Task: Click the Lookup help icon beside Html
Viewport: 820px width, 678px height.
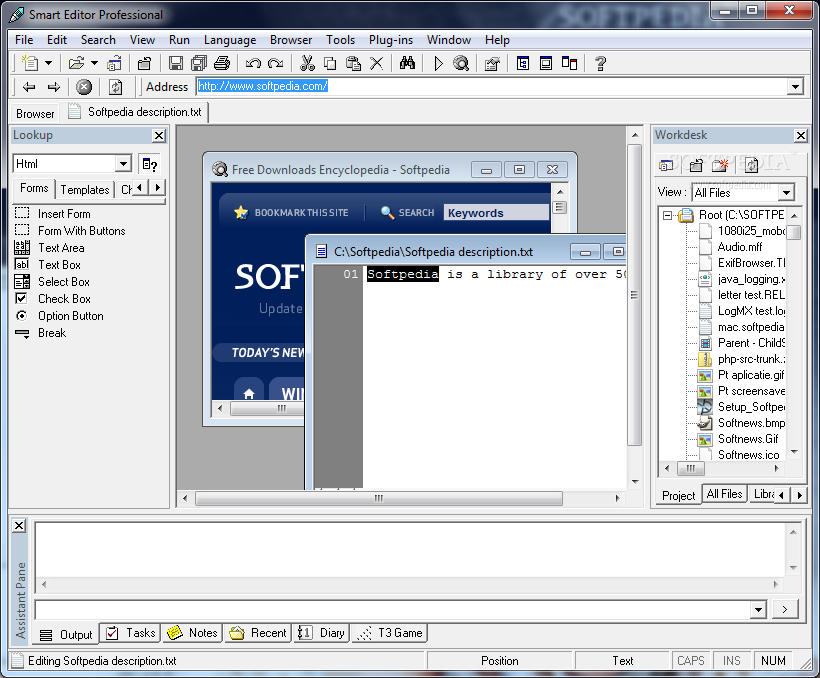Action: pyautogui.click(x=150, y=164)
